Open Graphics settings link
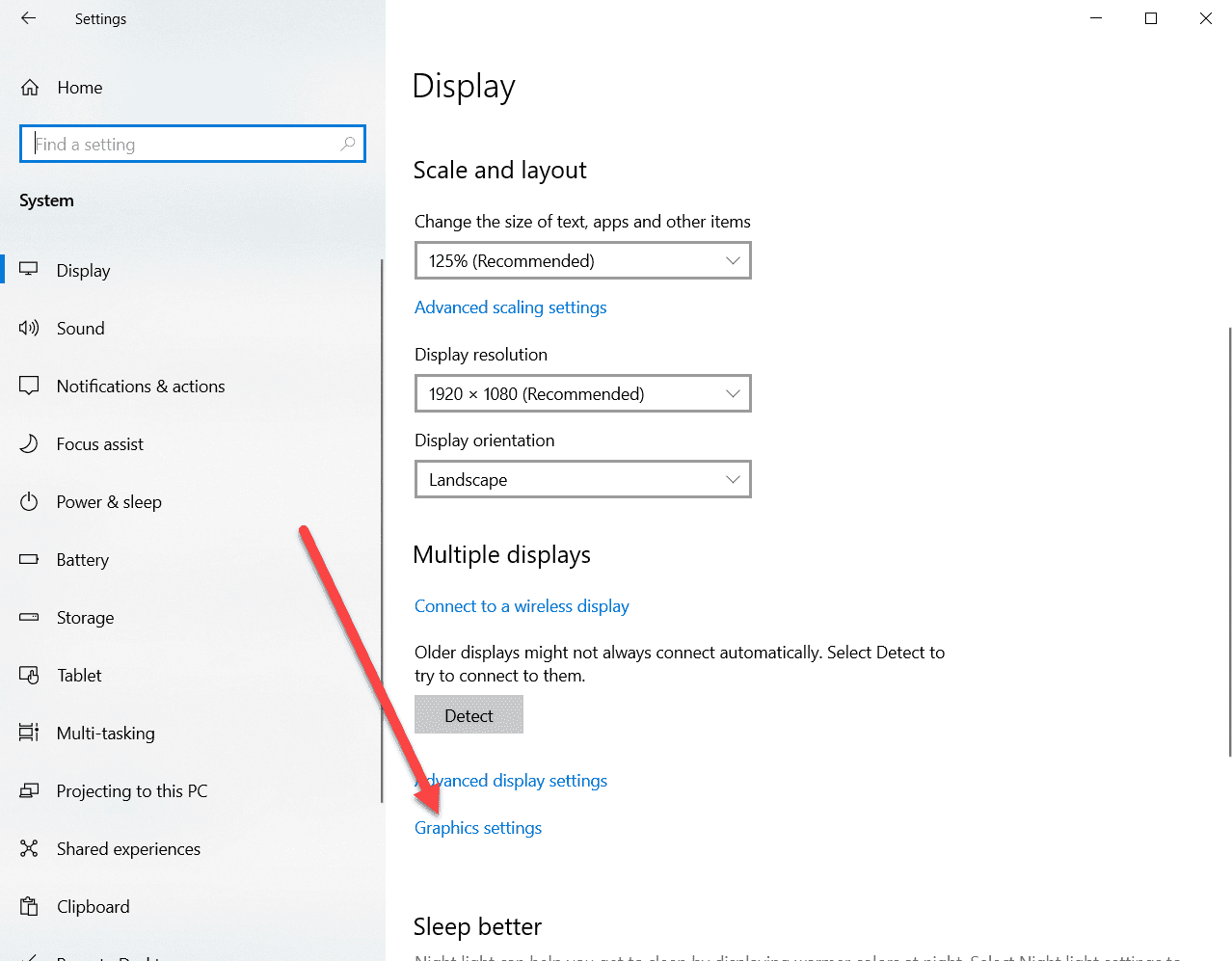The image size is (1232, 961). click(478, 828)
